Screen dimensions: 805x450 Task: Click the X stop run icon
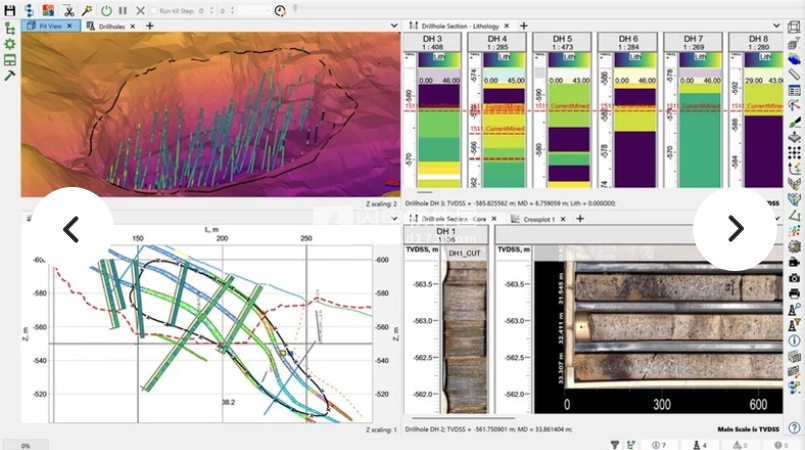[x=141, y=10]
